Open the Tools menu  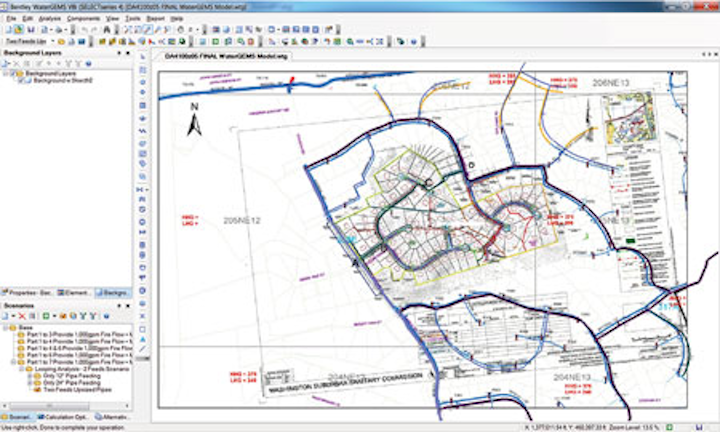click(133, 18)
